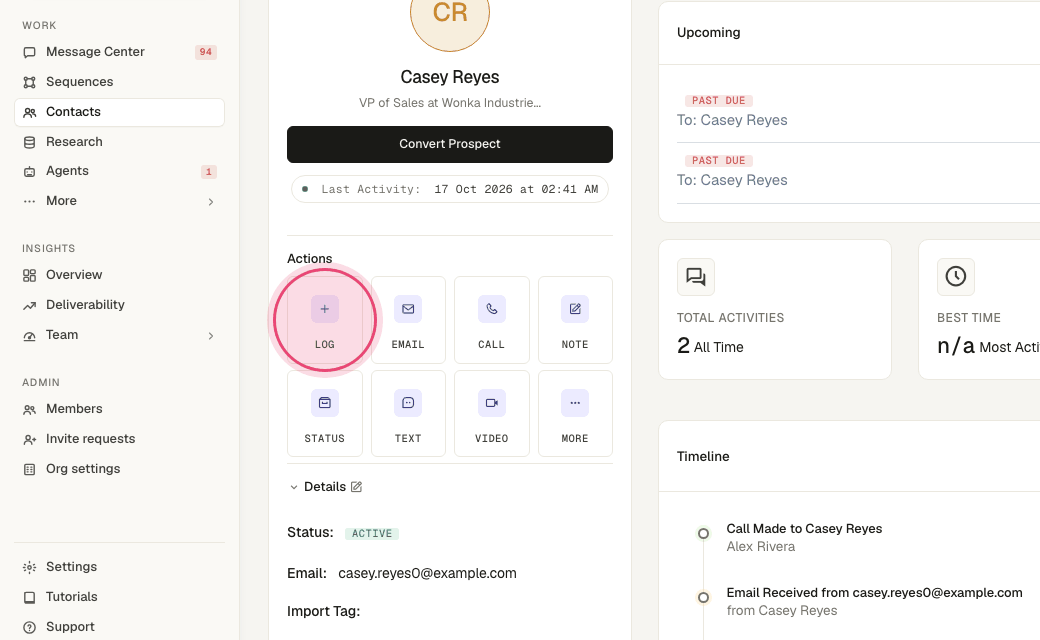
Task: Select Contacts in the sidebar
Action: 119,112
